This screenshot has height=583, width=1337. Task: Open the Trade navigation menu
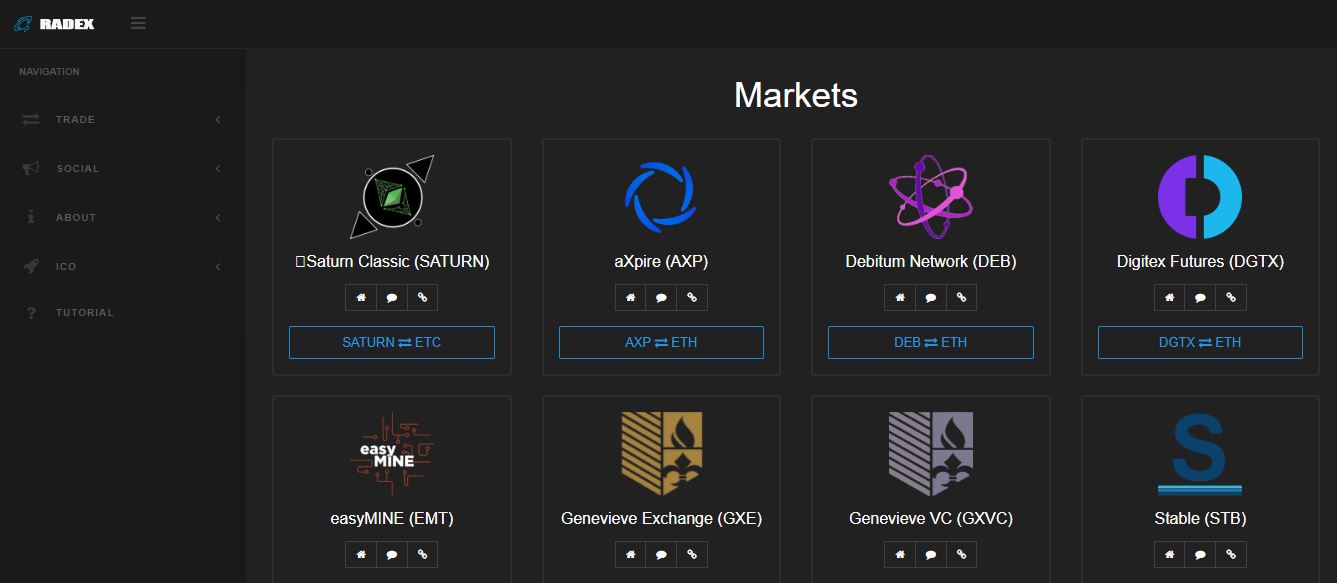122,119
